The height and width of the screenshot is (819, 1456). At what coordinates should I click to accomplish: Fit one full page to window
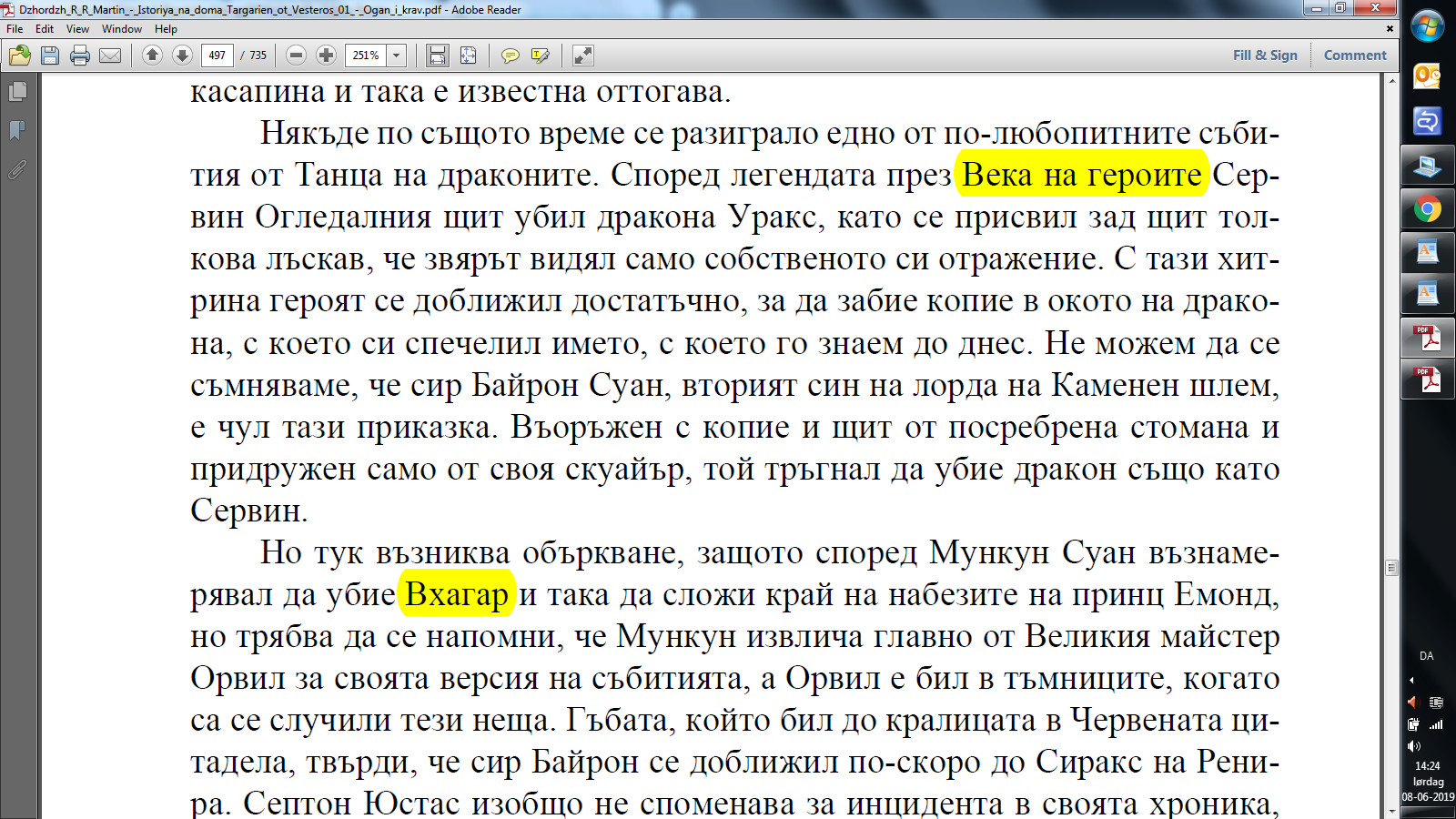[468, 56]
